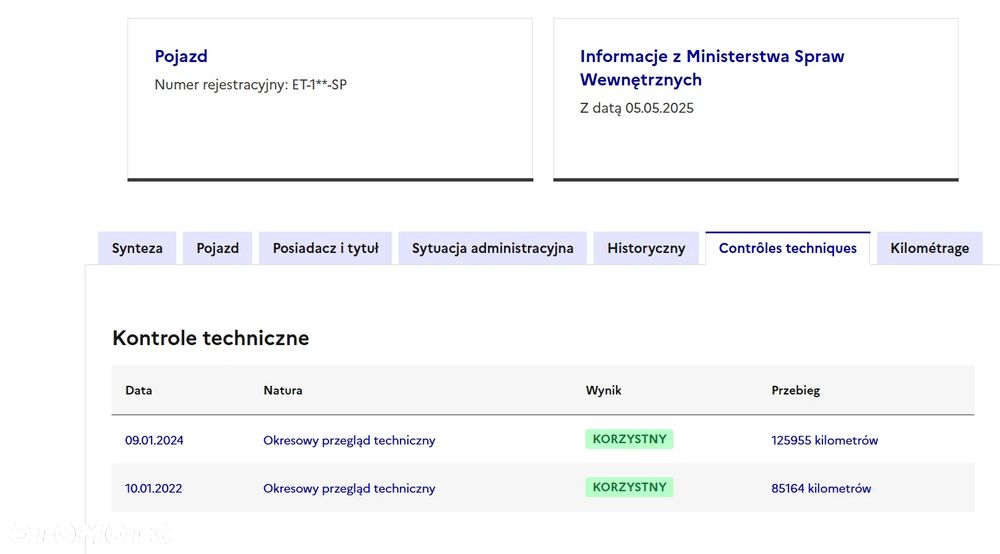Click the KORZYSTNY badge for the 2024 inspection
The height and width of the screenshot is (554, 1000).
pos(629,439)
